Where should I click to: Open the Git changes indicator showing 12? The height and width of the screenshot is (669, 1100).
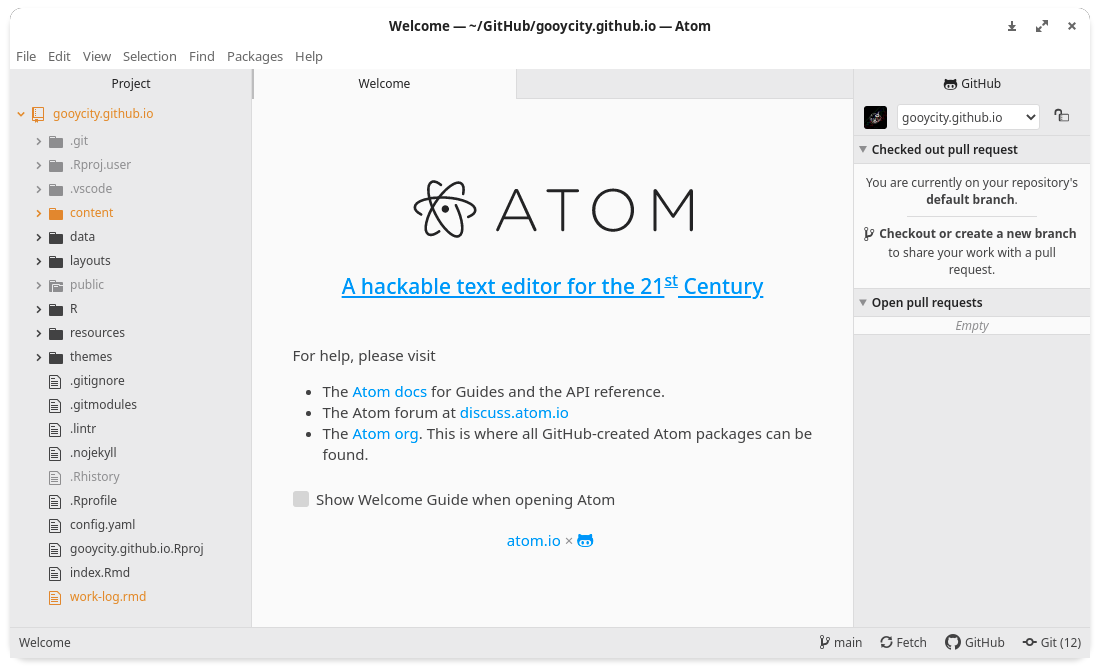pyautogui.click(x=1052, y=642)
